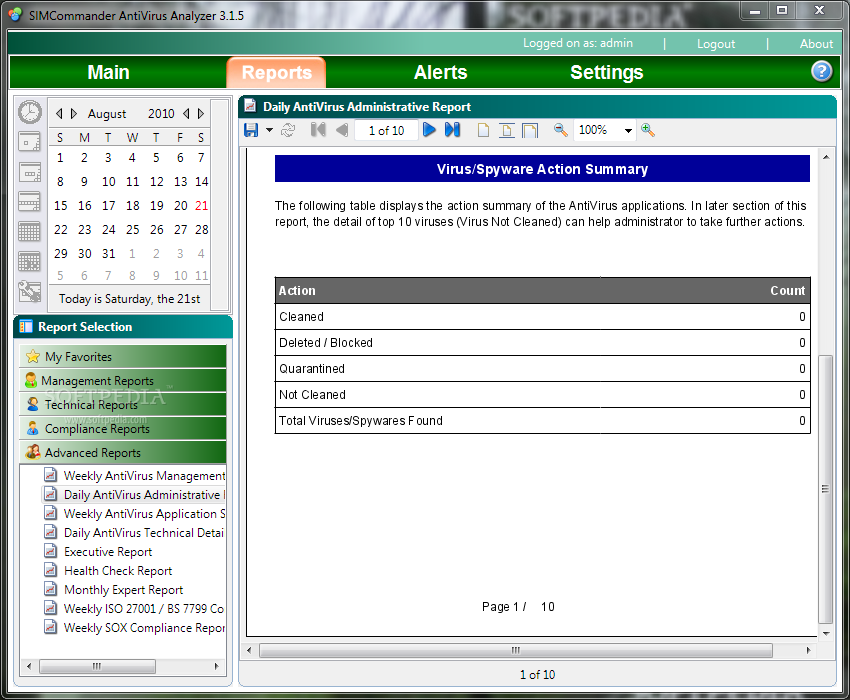Screen dimensions: 850x700
Task: Select August 21 in the calendar
Action: [201, 205]
